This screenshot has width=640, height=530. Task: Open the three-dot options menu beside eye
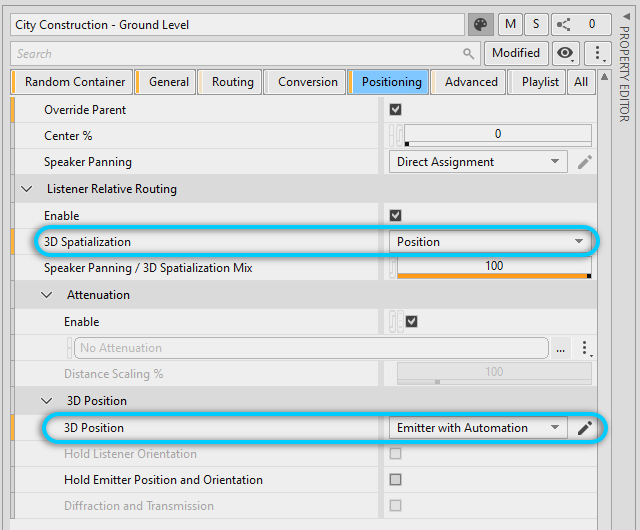597,54
